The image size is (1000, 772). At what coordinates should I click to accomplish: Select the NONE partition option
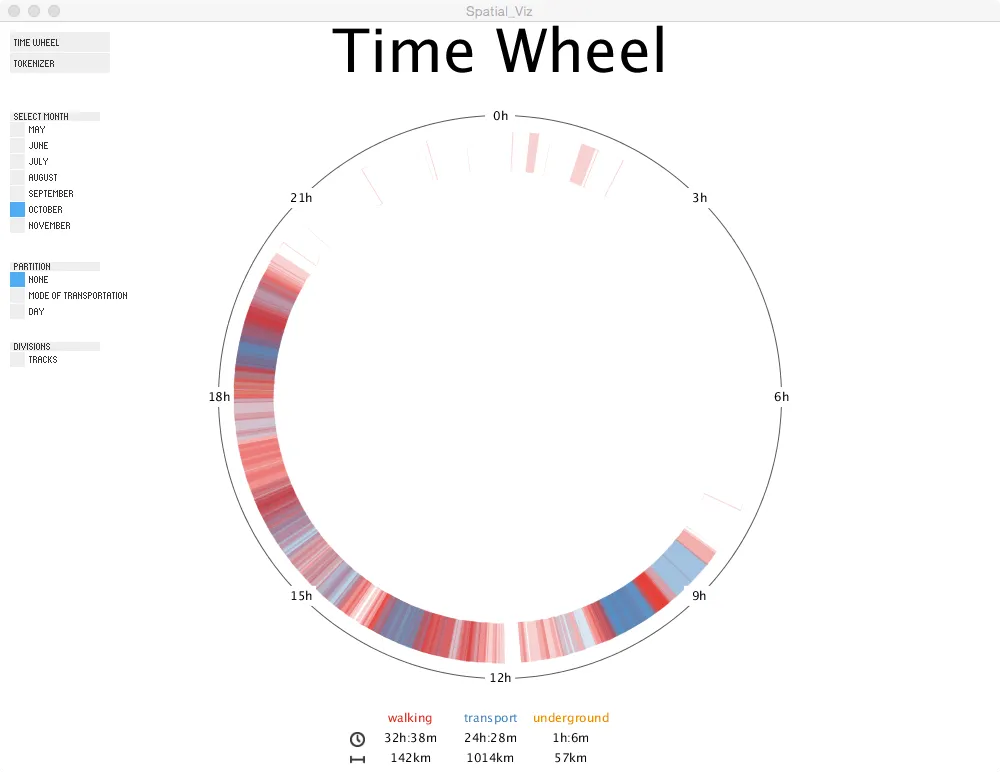[16, 279]
